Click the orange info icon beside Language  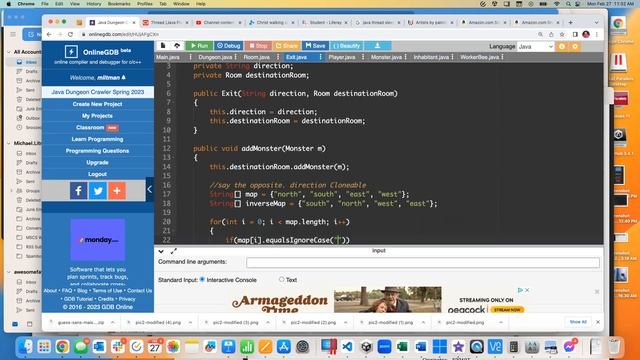[562, 47]
